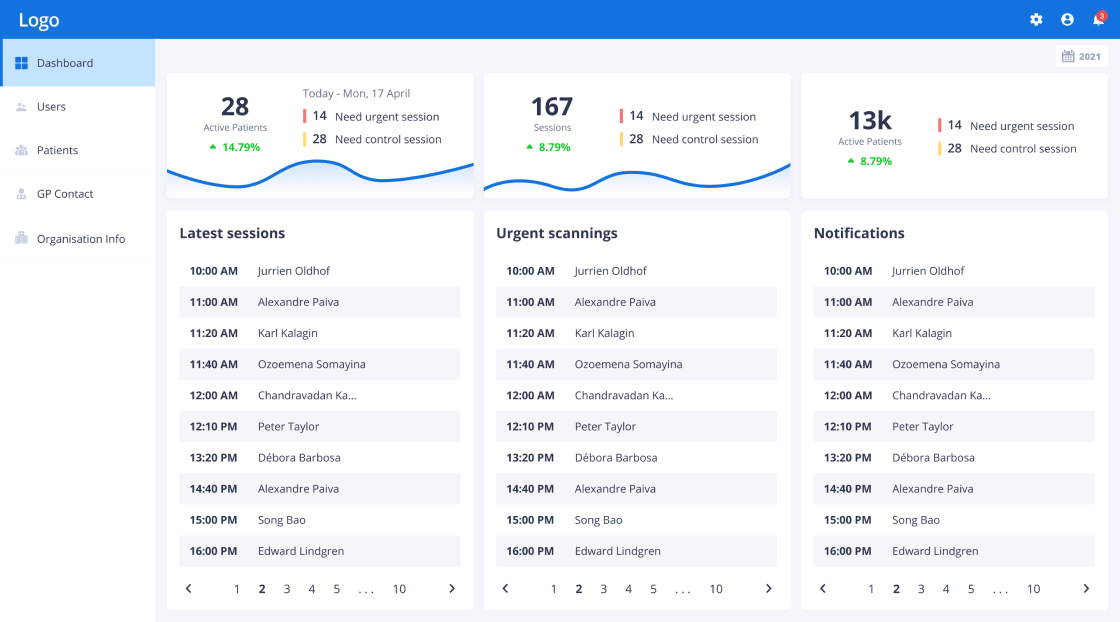This screenshot has height=622, width=1120.
Task: Go to previous page in Urgent scannings
Action: tap(505, 589)
